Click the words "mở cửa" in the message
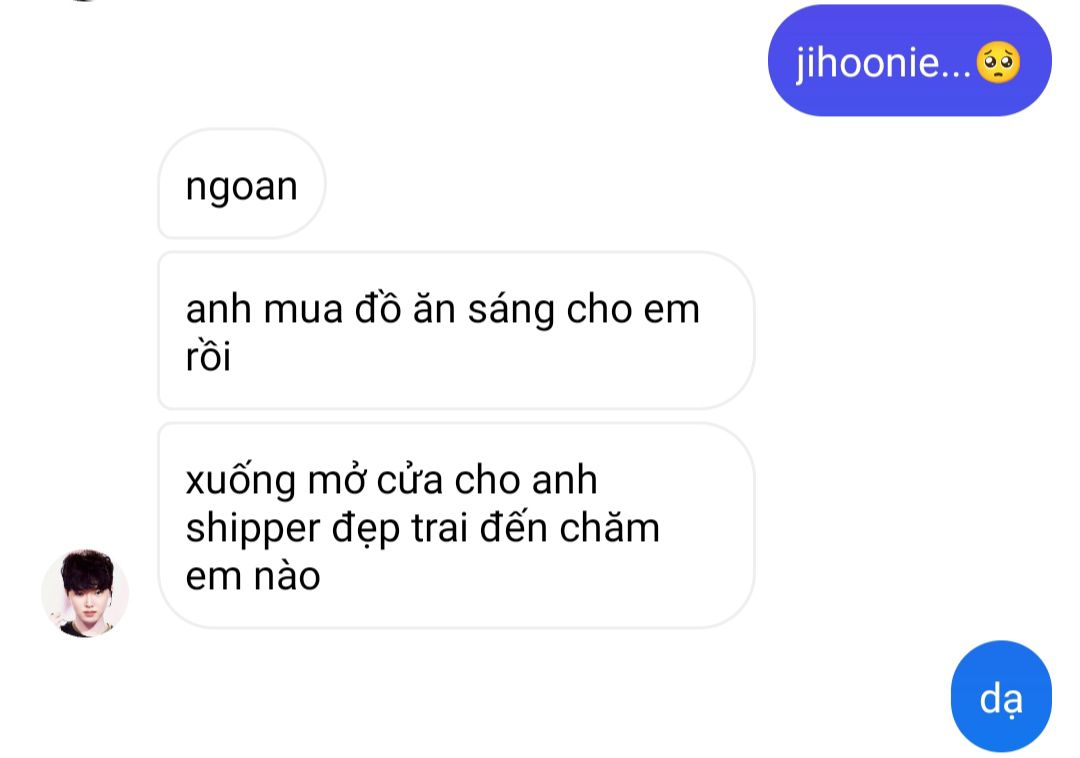This screenshot has height=758, width=1080. pyautogui.click(x=375, y=479)
